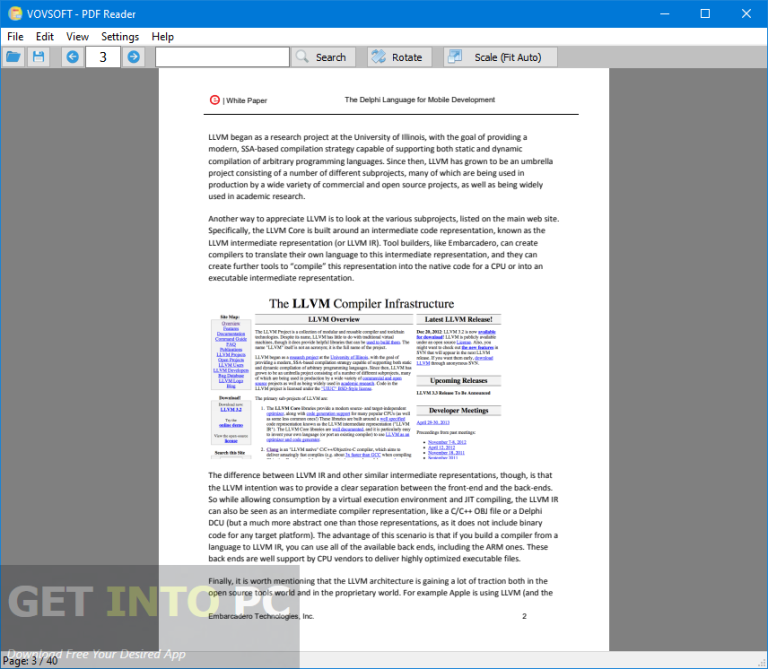Click the '| White Paper' header text
The width and height of the screenshot is (768, 669).
tap(245, 100)
